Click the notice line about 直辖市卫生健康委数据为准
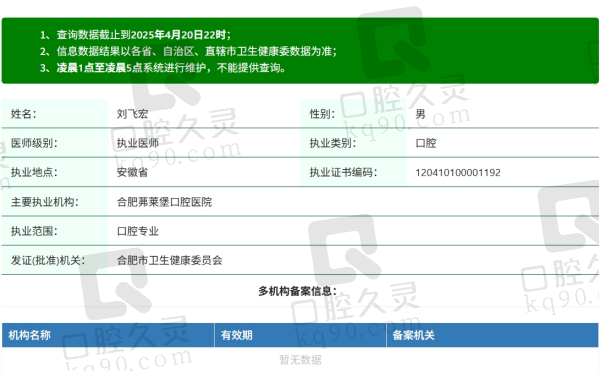600x372 pixels. 188,51
